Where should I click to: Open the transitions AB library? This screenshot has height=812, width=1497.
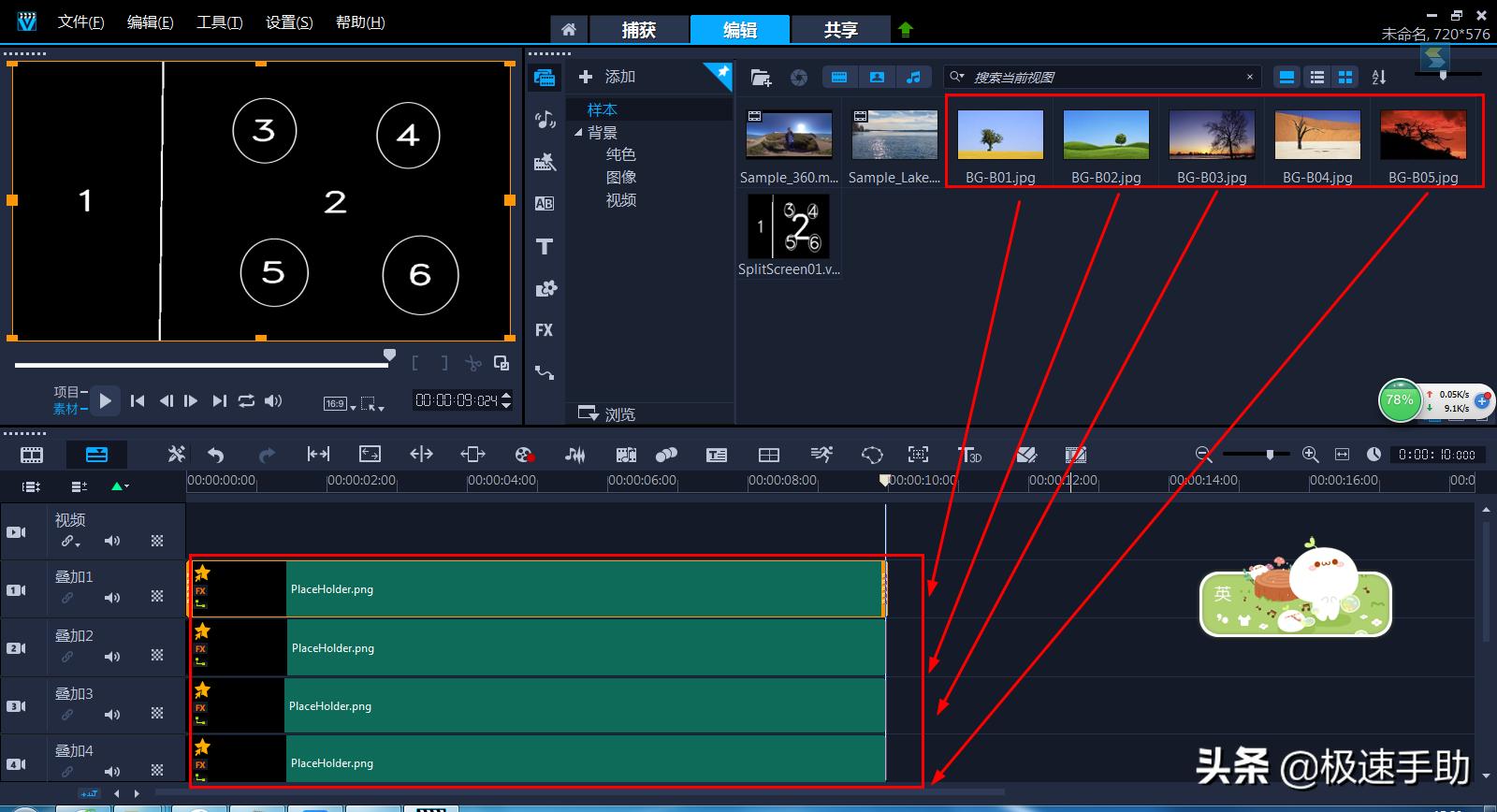tap(545, 204)
